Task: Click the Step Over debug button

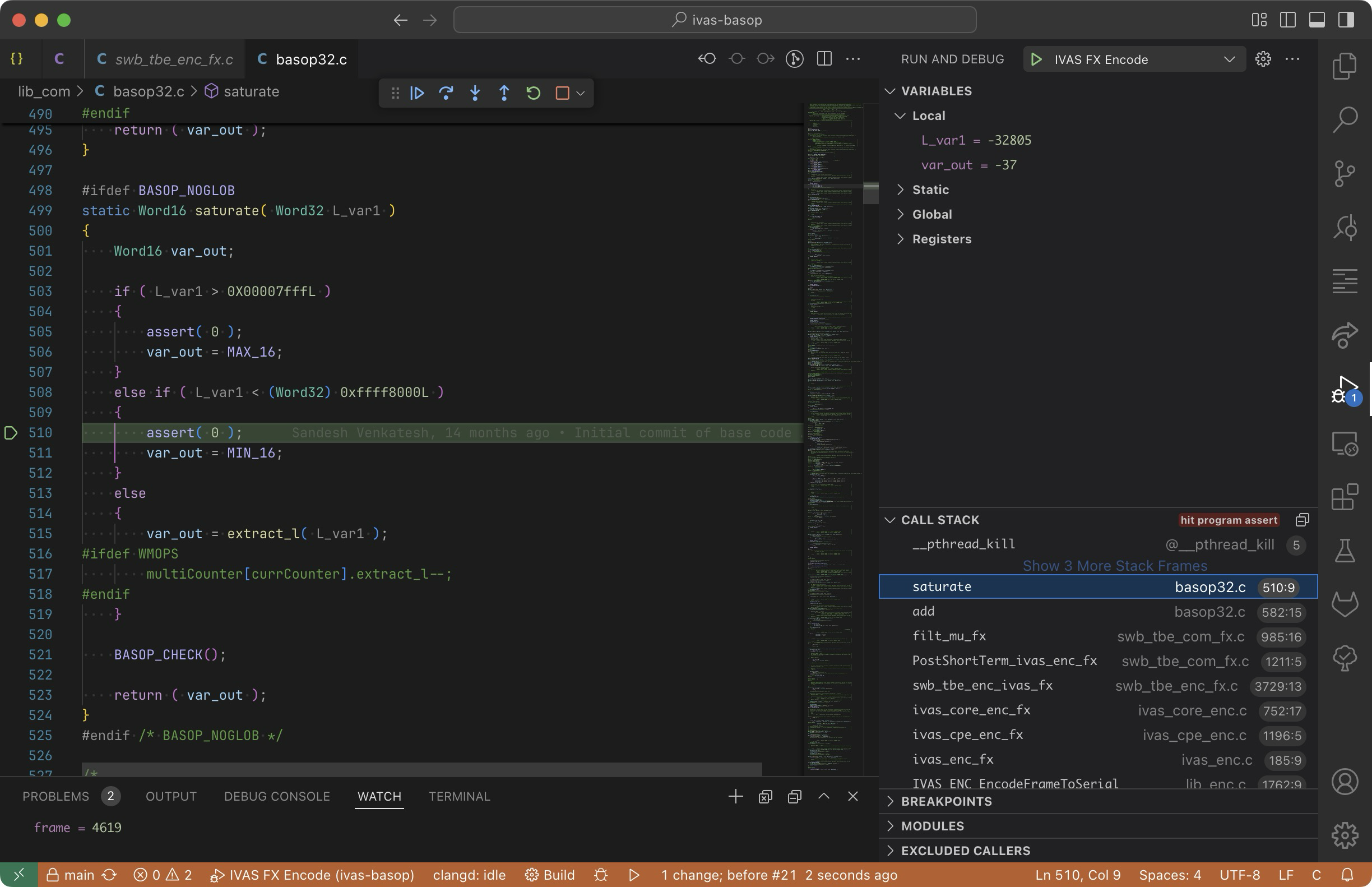Action: coord(446,93)
